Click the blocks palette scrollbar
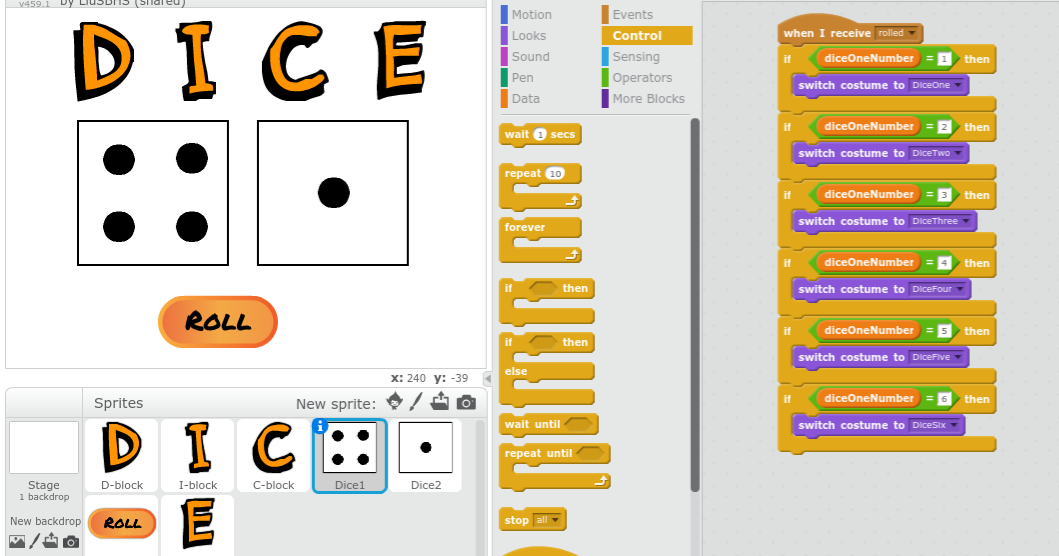 695,304
